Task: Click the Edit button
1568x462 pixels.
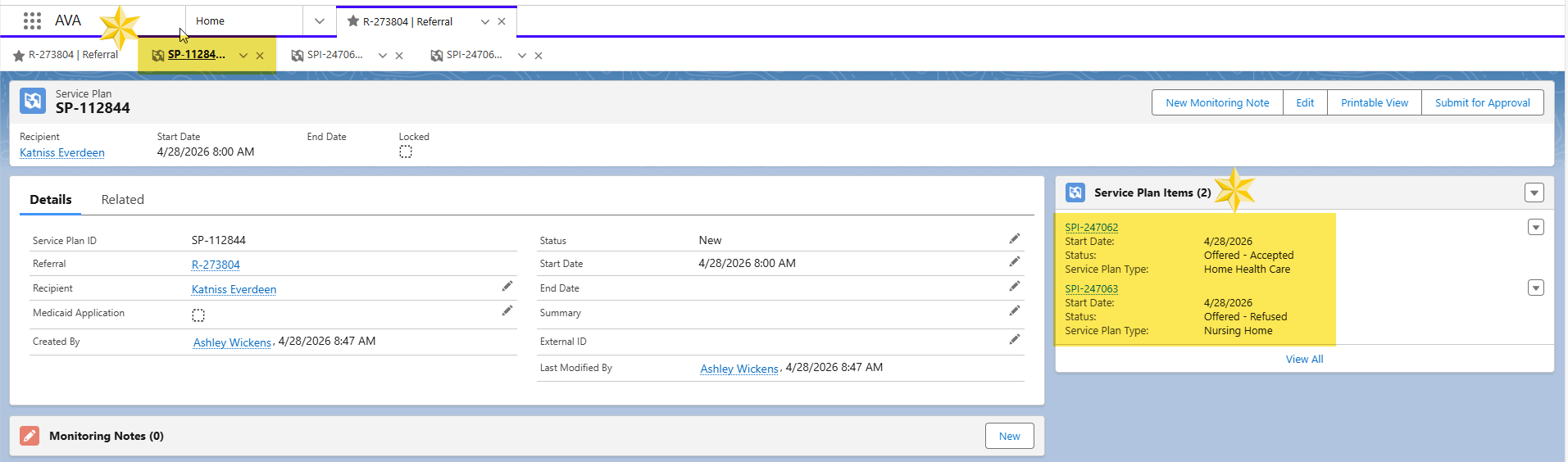Action: pyautogui.click(x=1305, y=102)
